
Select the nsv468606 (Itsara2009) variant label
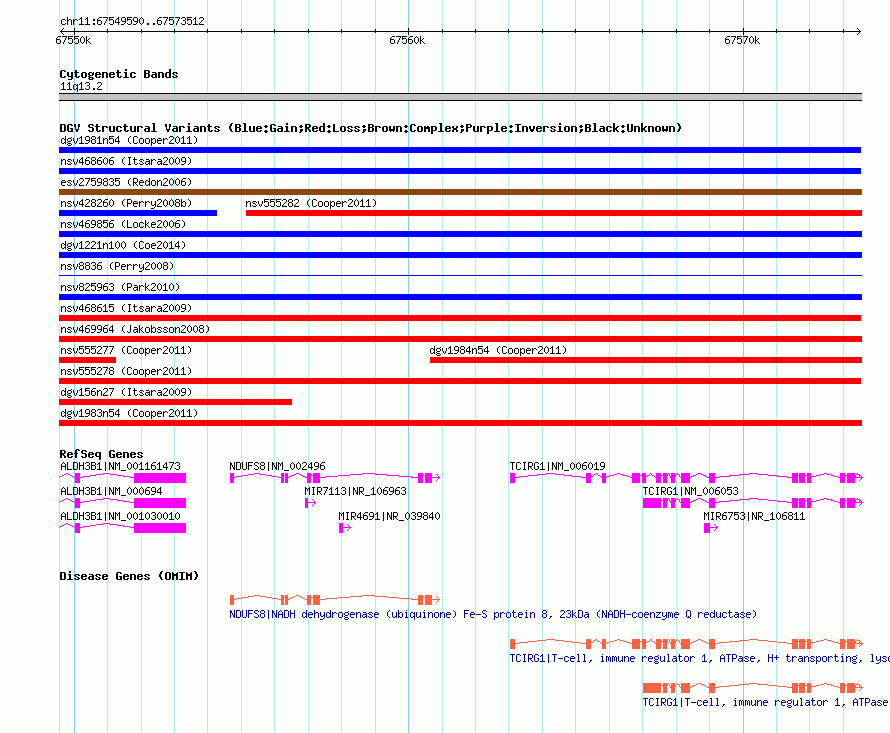tap(126, 161)
